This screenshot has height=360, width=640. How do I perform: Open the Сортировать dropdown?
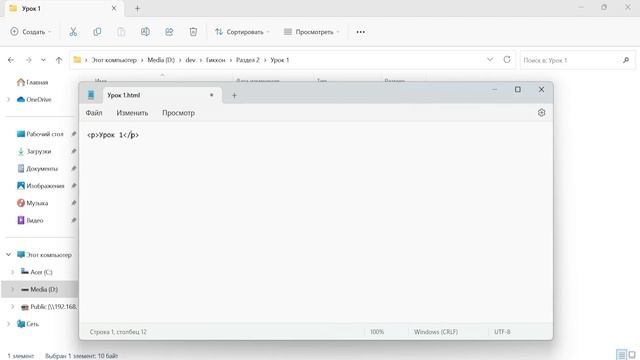(242, 32)
